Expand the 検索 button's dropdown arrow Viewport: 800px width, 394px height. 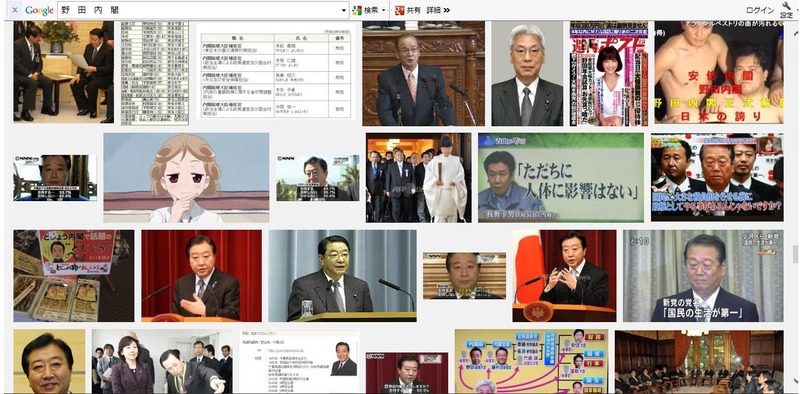click(384, 10)
